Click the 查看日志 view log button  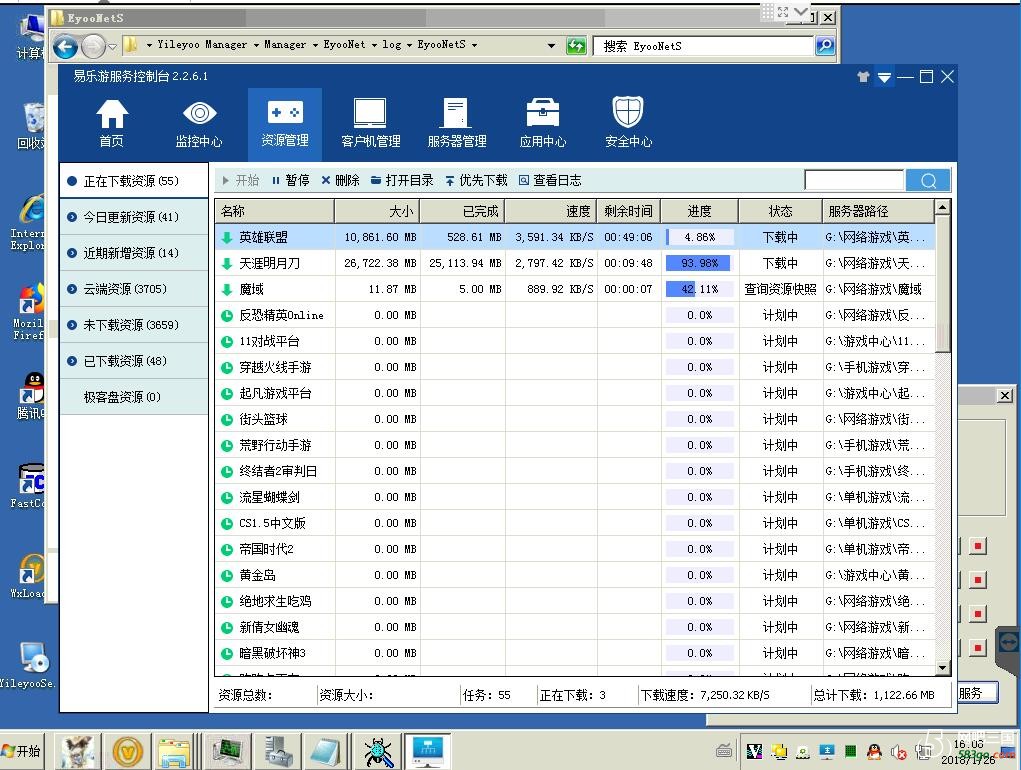550,180
